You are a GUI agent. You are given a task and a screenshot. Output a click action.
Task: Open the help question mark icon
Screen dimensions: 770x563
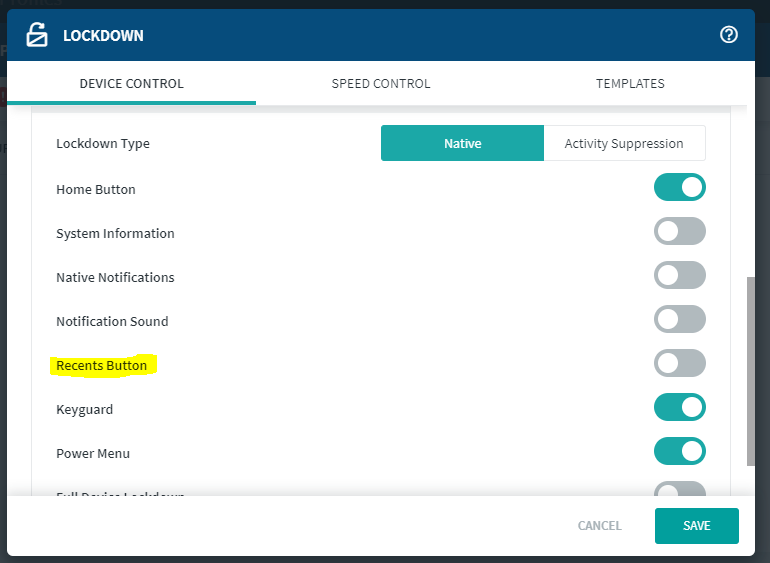coord(728,35)
